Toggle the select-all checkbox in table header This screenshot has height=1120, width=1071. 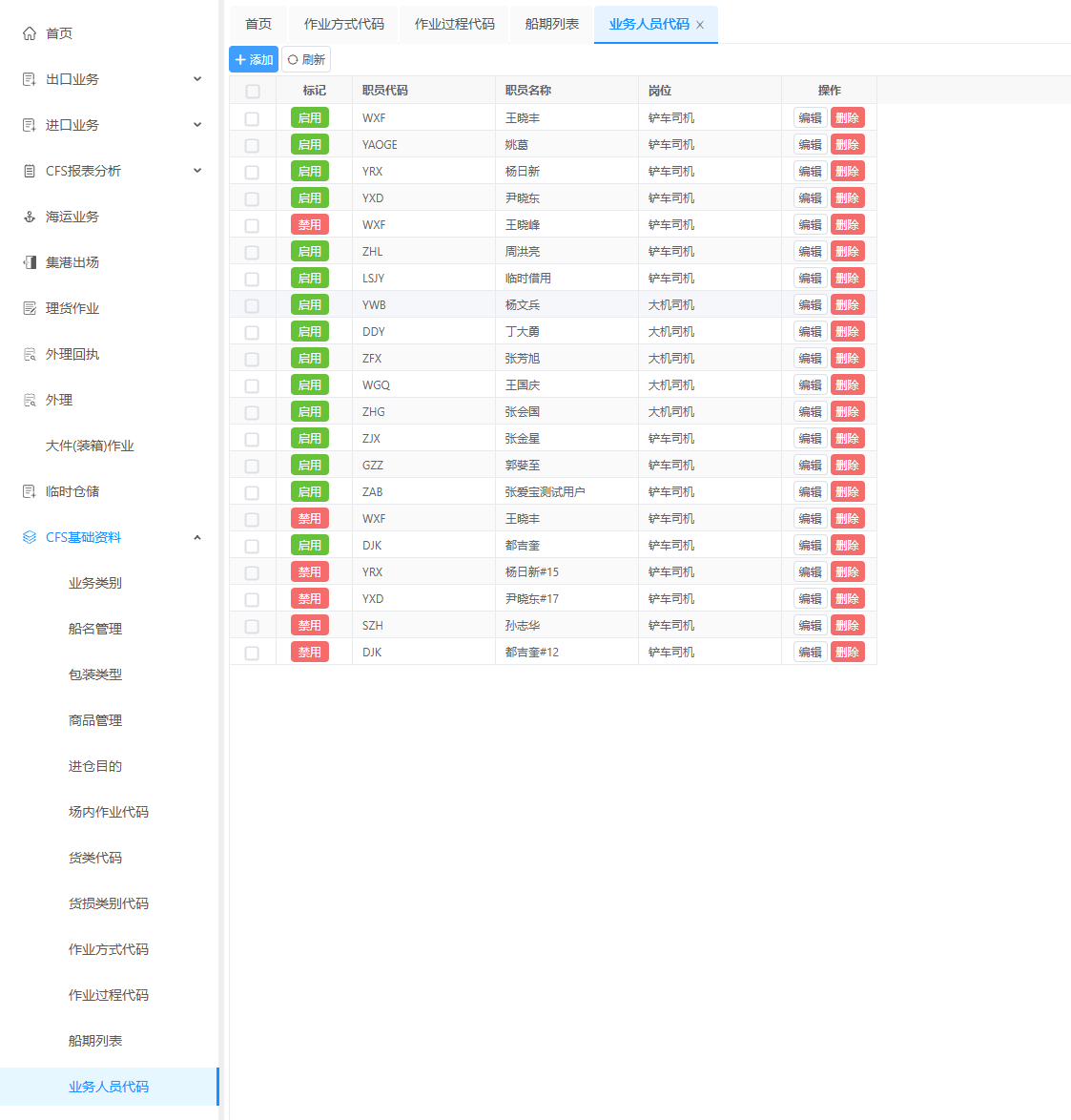pos(253,91)
